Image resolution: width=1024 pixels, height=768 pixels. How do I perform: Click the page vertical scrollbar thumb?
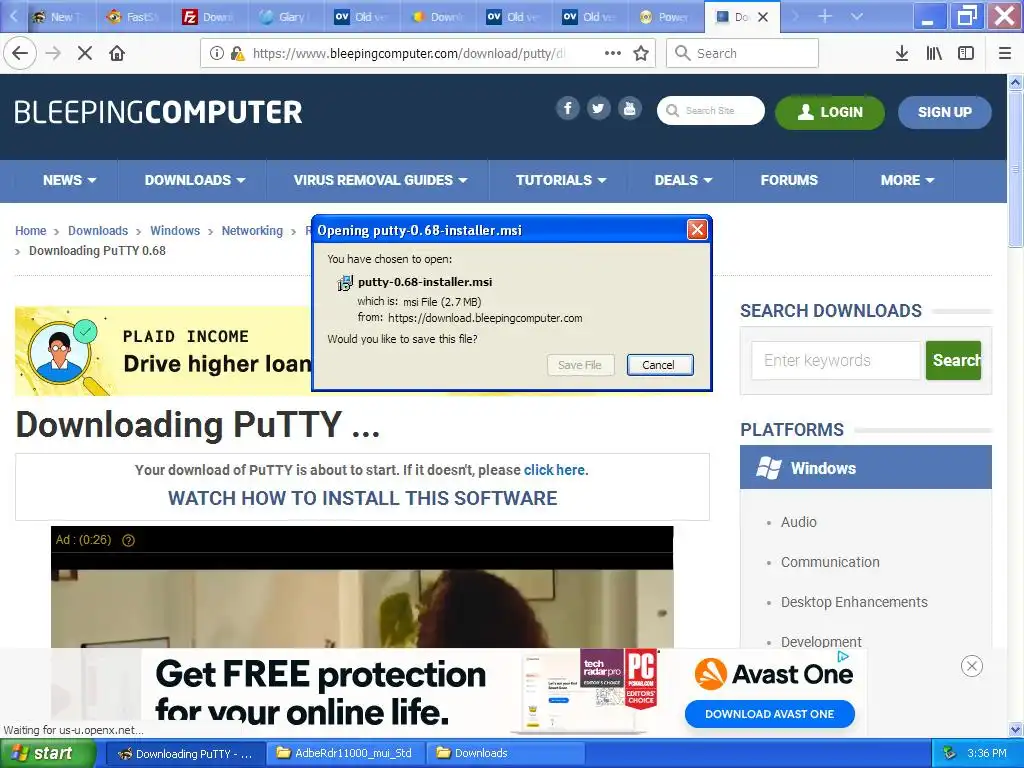[1016, 168]
